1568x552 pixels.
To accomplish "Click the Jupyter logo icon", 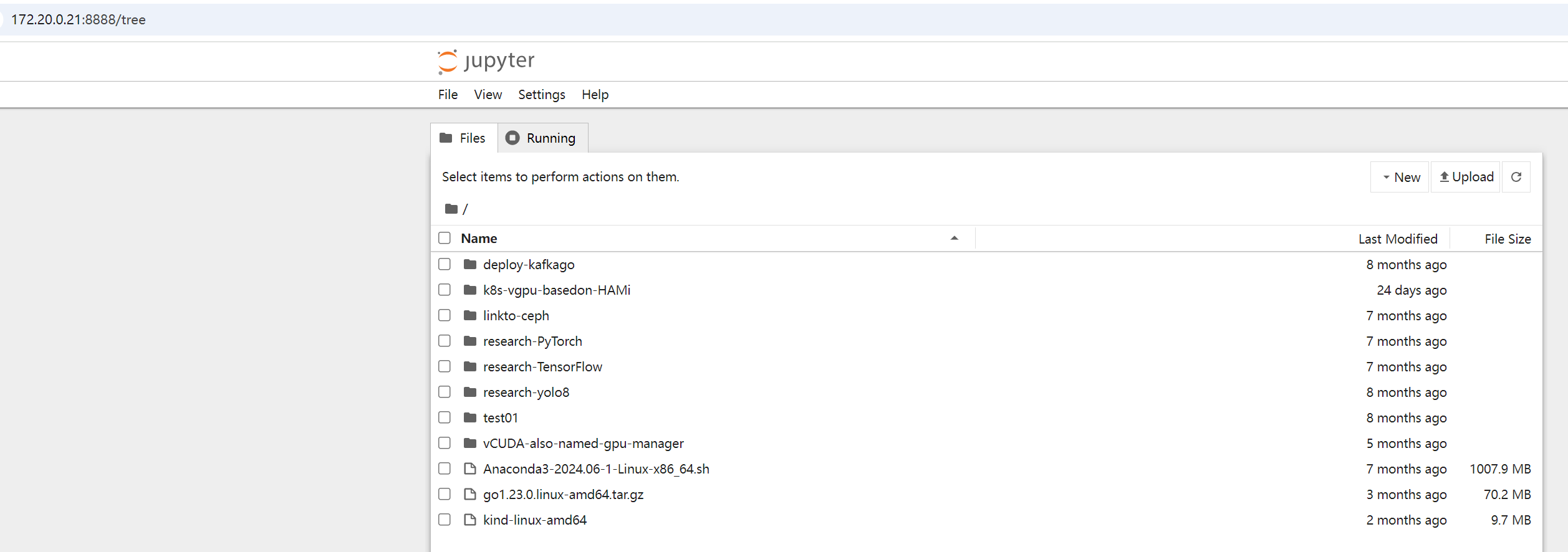I will [448, 61].
